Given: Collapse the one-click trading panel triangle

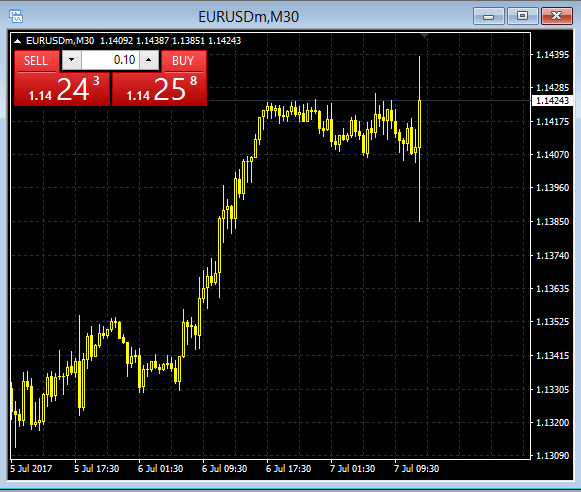Looking at the screenshot, I should [17, 41].
